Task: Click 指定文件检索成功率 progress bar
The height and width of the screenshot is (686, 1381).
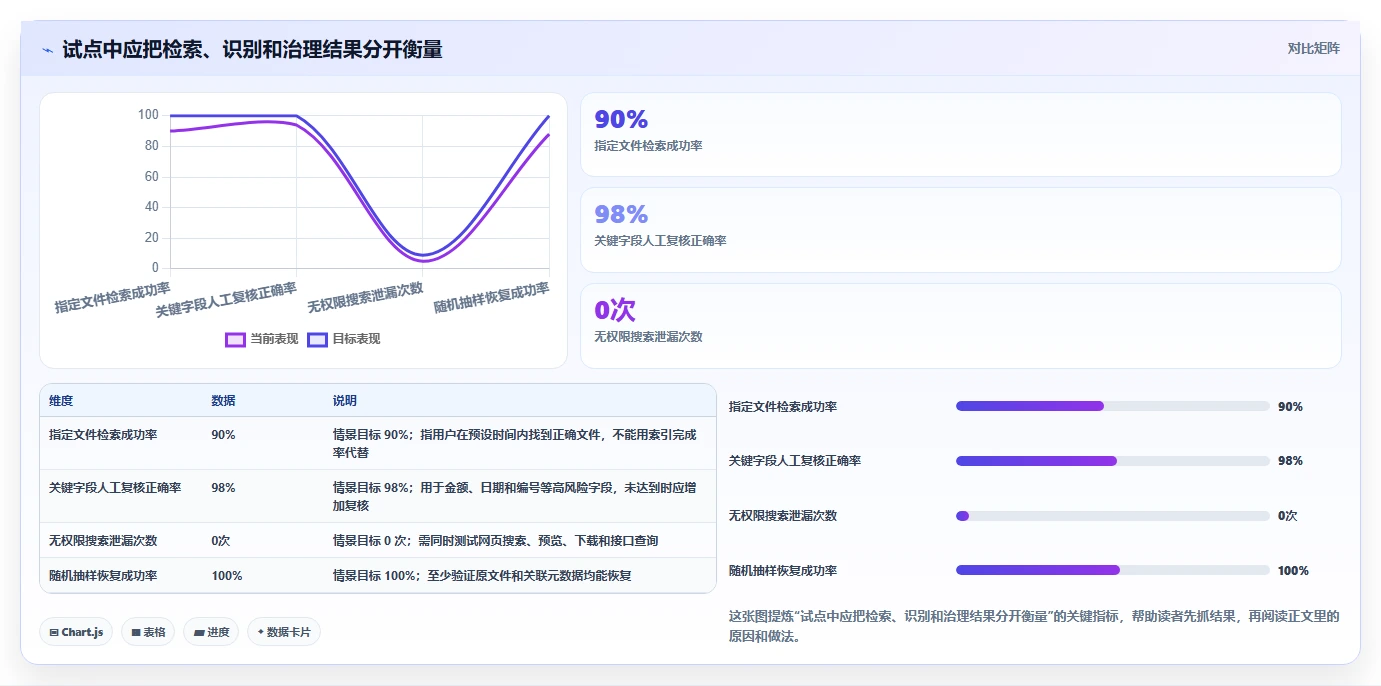Action: pos(1112,406)
